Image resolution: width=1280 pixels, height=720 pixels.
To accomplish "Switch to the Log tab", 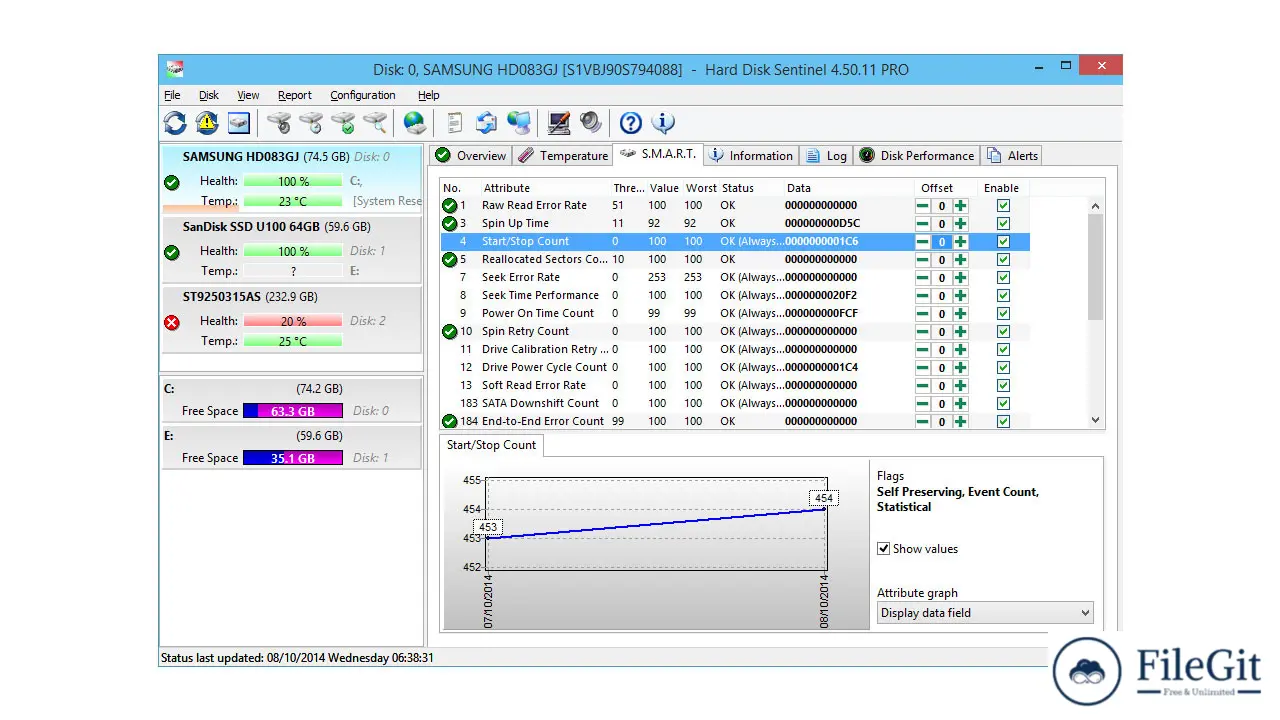I will 827,155.
